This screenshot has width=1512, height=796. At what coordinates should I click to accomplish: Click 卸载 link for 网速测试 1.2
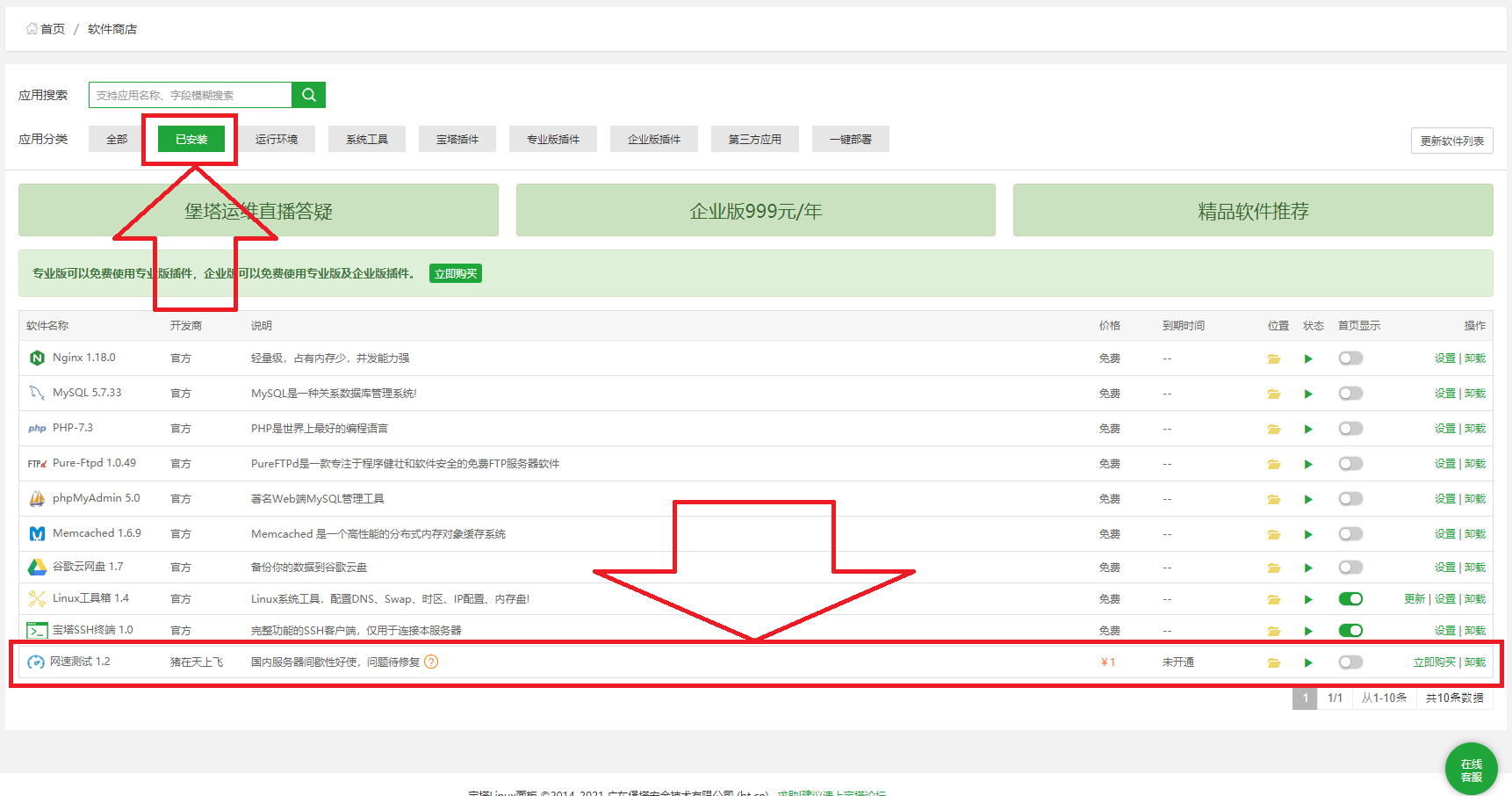[x=1475, y=662]
